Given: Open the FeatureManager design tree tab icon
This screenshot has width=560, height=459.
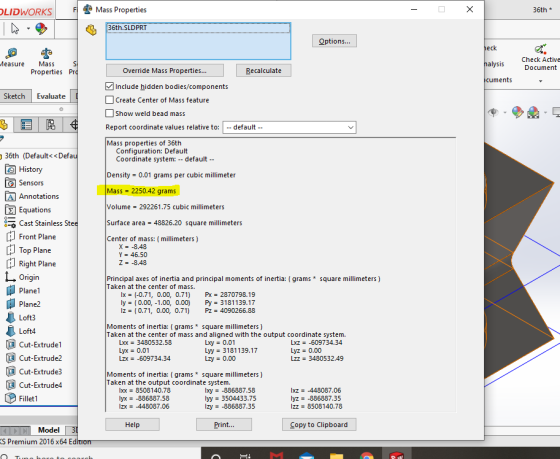Looking at the screenshot, I should coord(4,125).
